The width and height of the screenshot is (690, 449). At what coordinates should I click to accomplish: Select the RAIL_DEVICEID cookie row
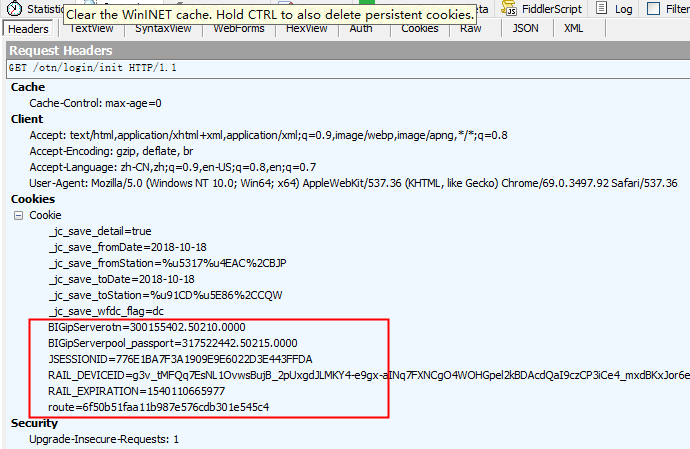[369, 375]
